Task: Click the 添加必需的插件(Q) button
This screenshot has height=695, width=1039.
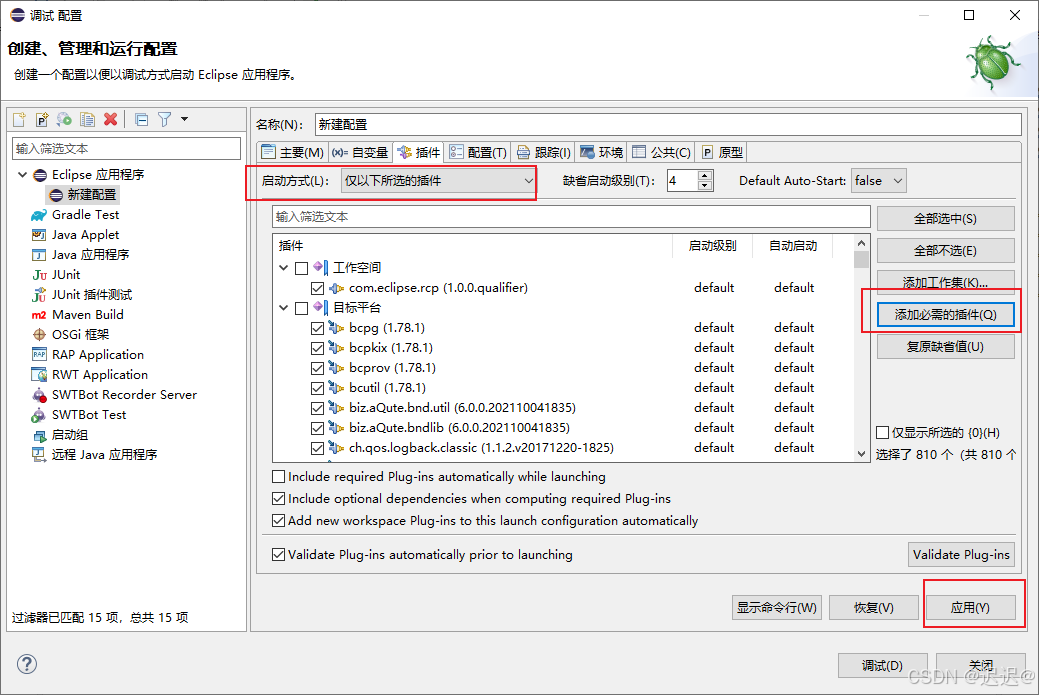Action: 946,315
